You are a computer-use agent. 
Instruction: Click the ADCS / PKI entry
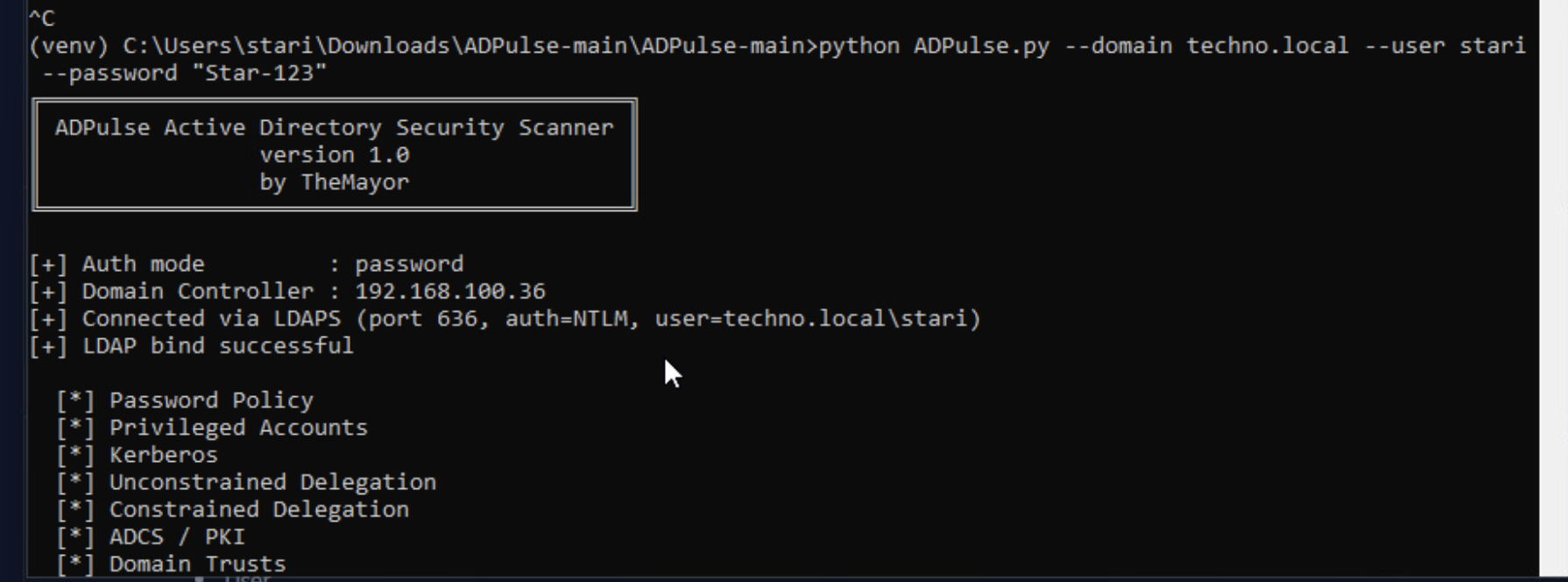pyautogui.click(x=151, y=536)
